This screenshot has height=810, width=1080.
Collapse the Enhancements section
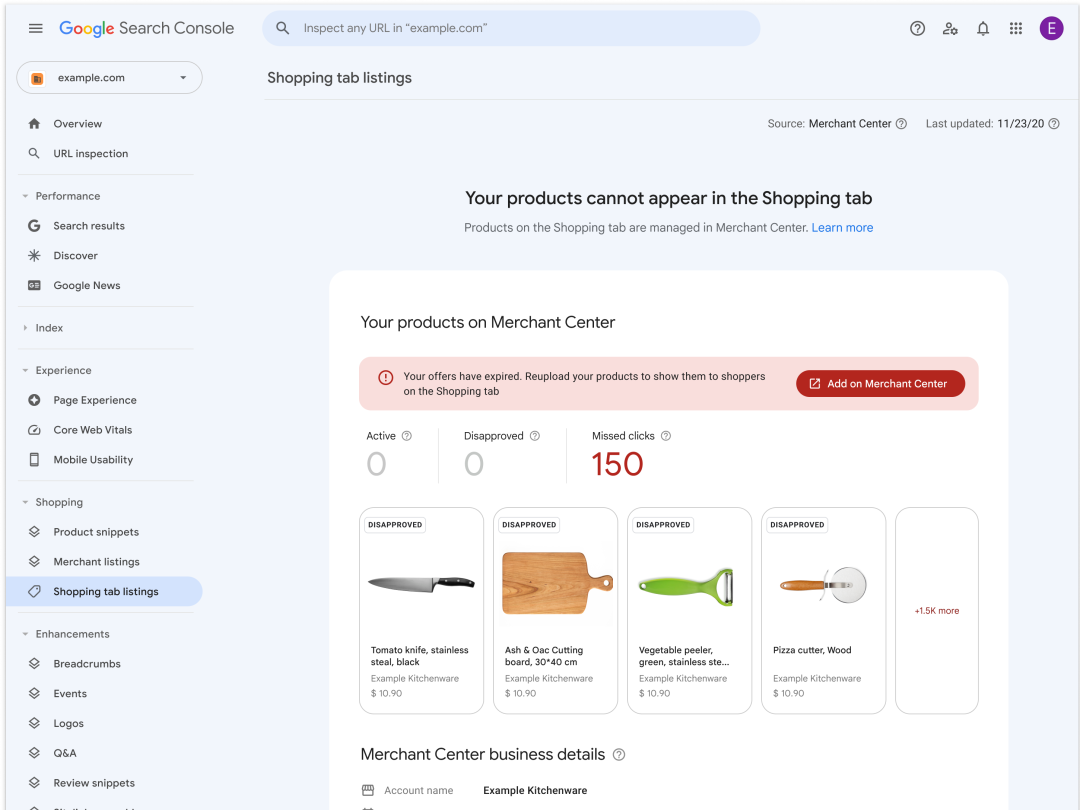coord(25,634)
